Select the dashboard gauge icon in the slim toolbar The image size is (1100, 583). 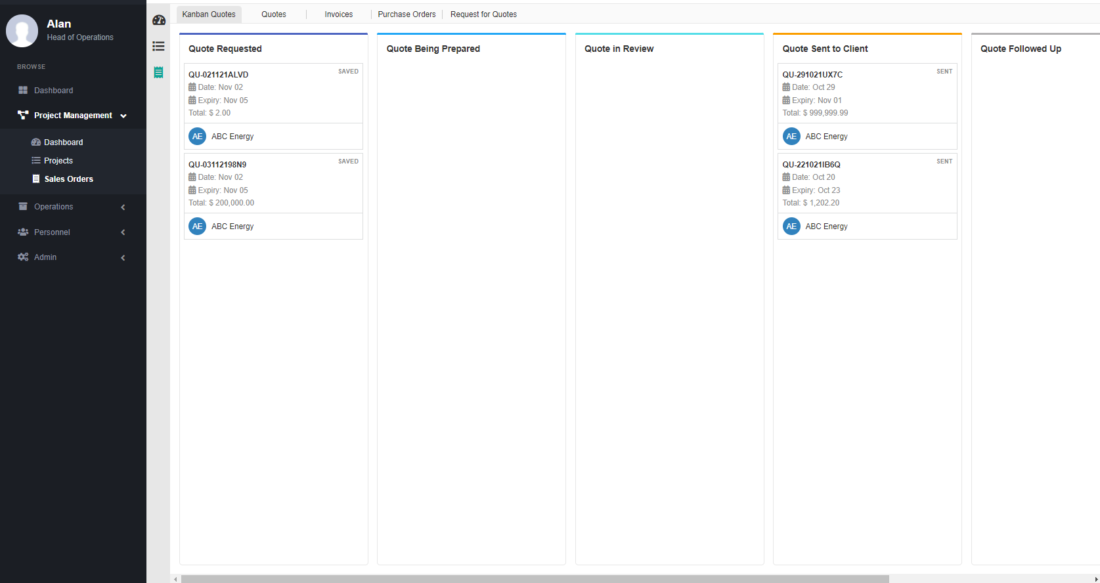pyautogui.click(x=158, y=19)
